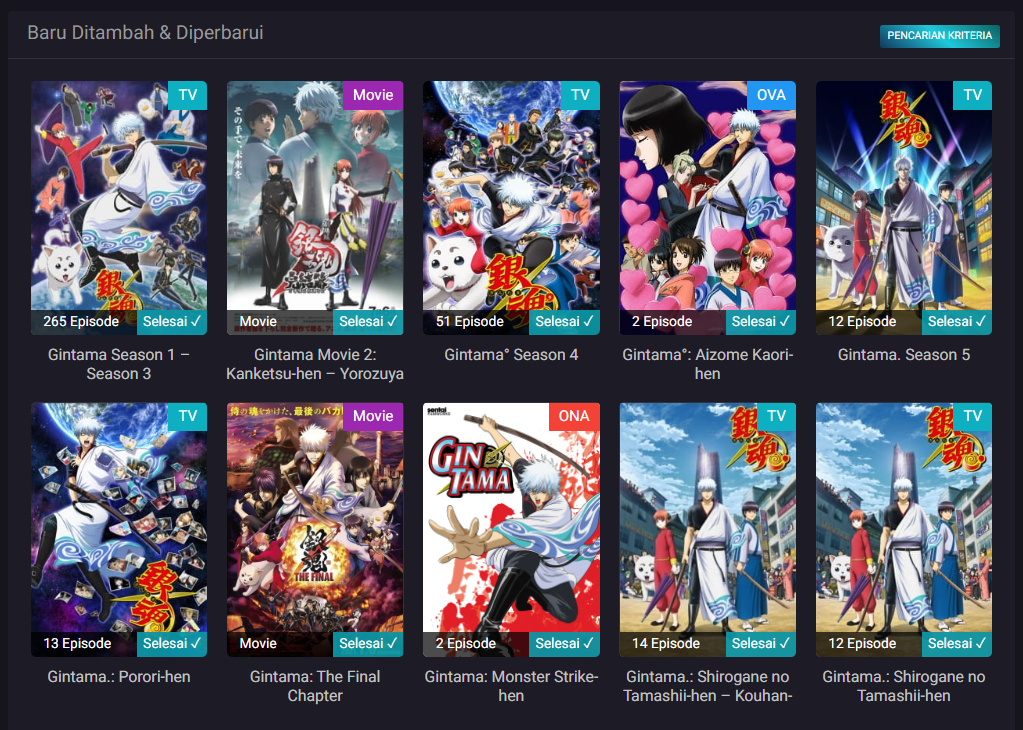Click the Gintama: The Final Chapter title

[x=314, y=686]
